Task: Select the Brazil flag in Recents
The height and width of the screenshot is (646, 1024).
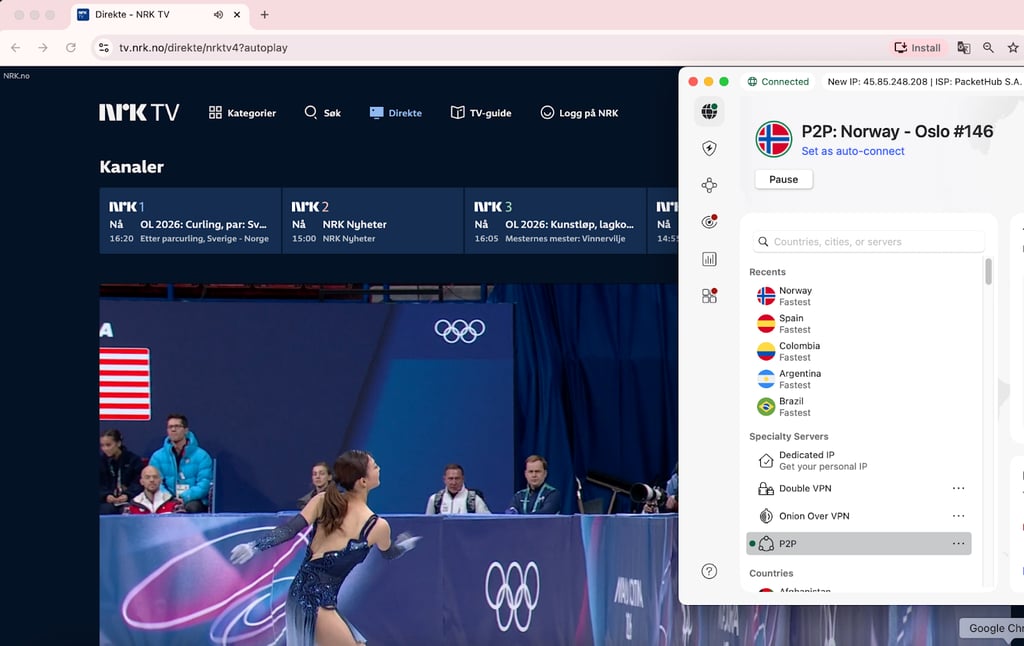Action: coord(766,406)
